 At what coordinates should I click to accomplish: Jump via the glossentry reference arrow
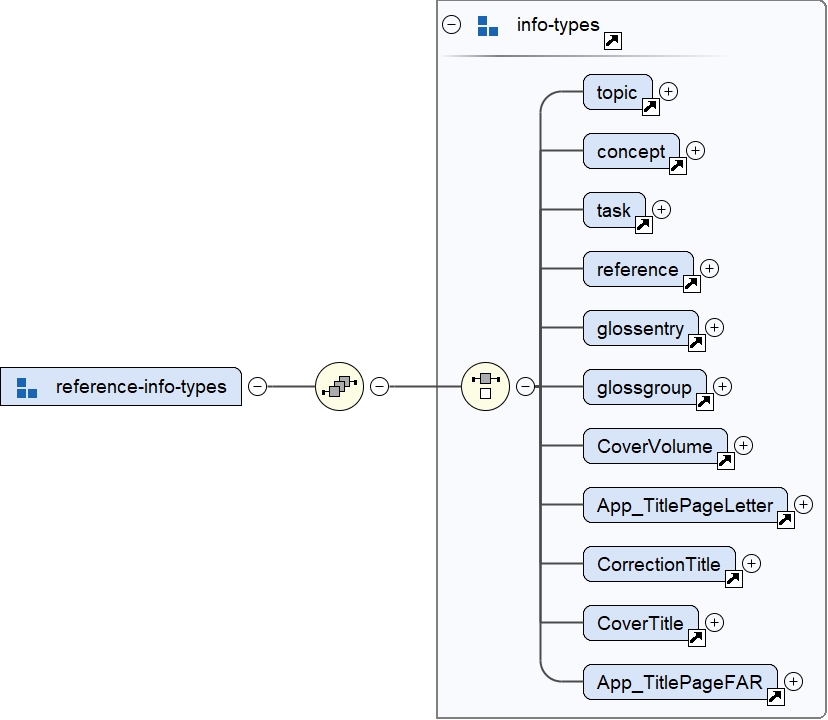pos(696,342)
